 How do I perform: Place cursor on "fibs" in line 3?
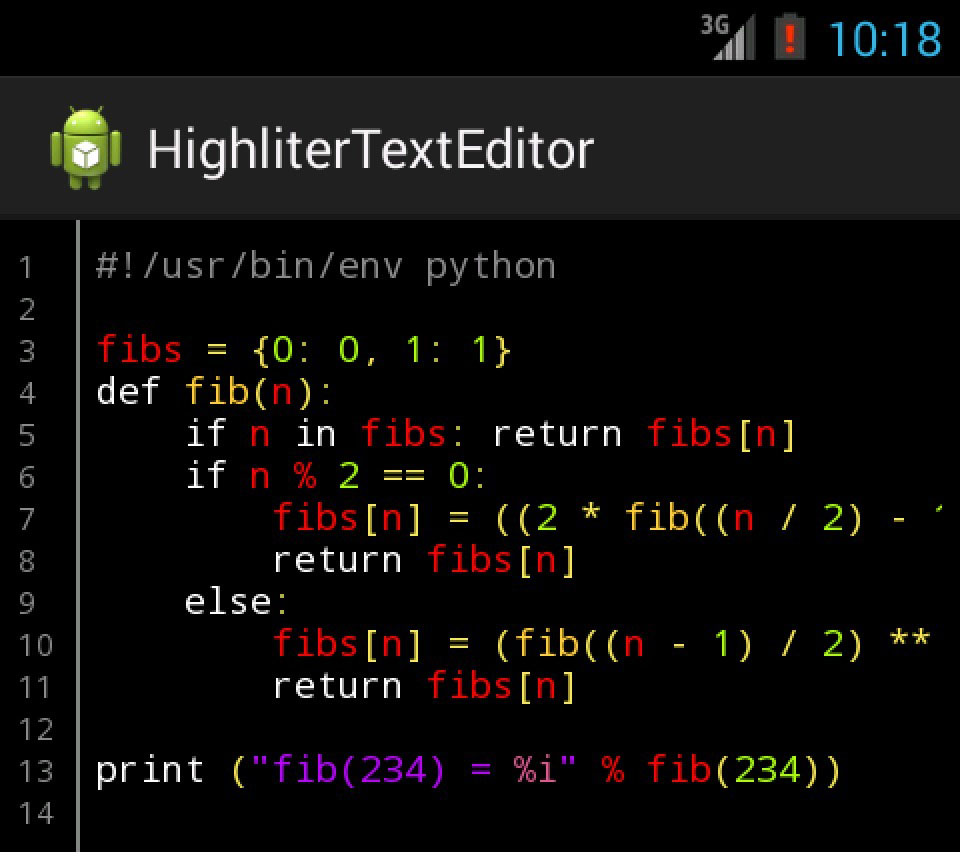pyautogui.click(x=139, y=350)
